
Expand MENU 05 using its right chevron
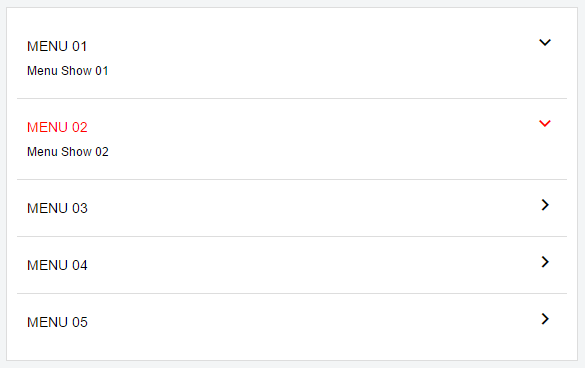(x=545, y=319)
